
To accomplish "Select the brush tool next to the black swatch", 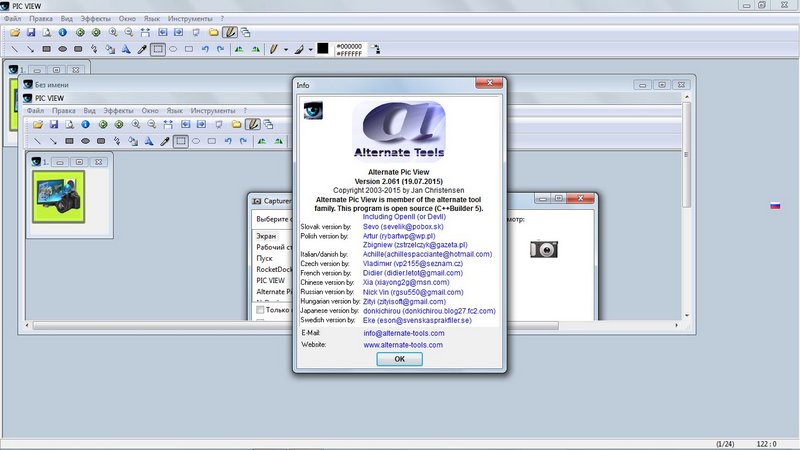I will tap(299, 49).
